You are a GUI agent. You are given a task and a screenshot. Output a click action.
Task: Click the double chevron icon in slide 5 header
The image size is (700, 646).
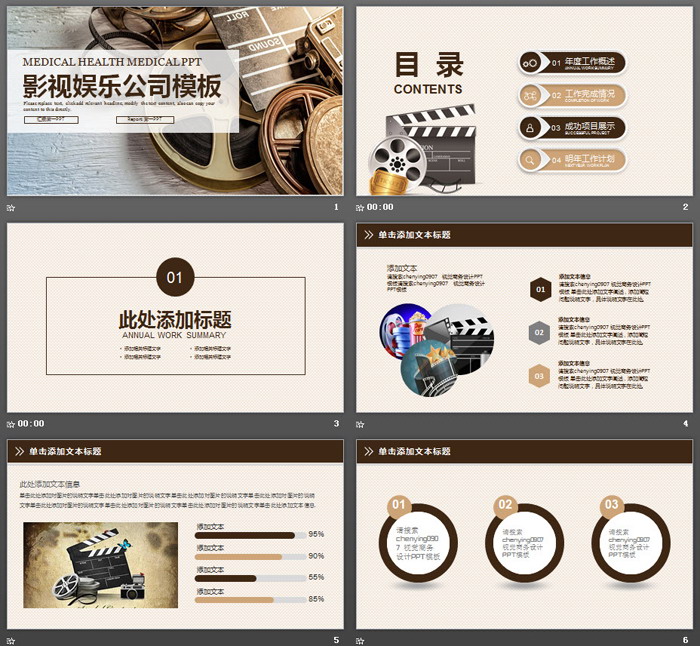coord(19,451)
